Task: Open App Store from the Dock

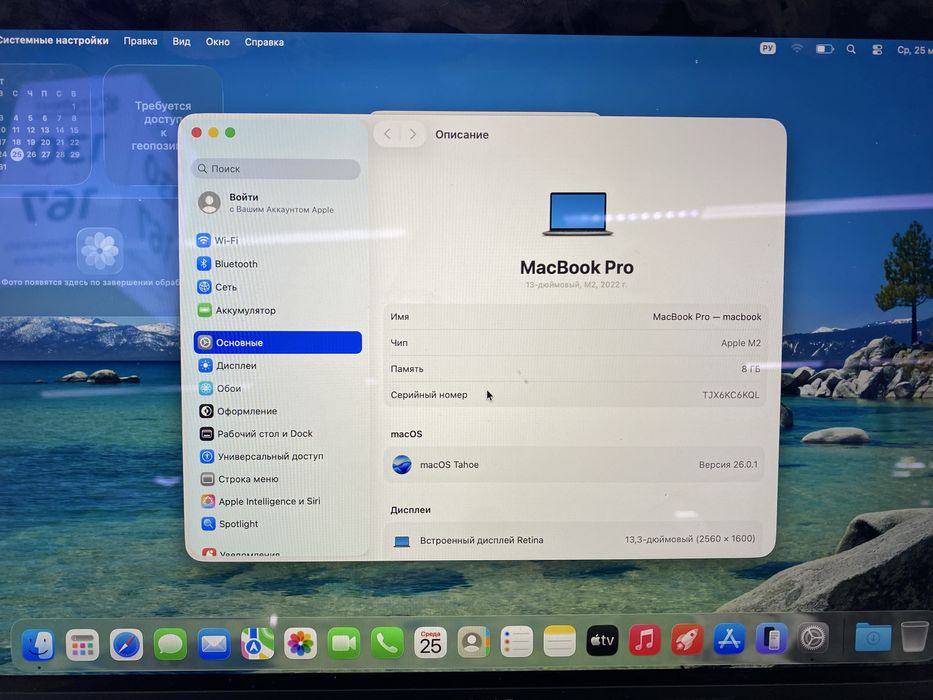Action: click(729, 640)
